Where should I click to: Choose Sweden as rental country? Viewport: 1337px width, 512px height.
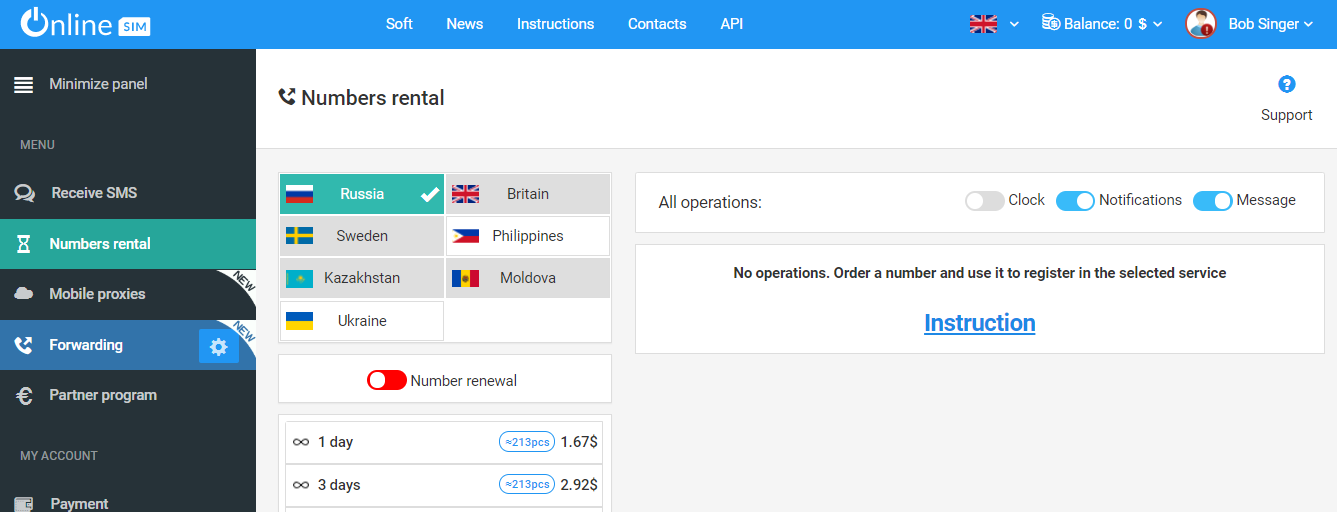pos(361,236)
